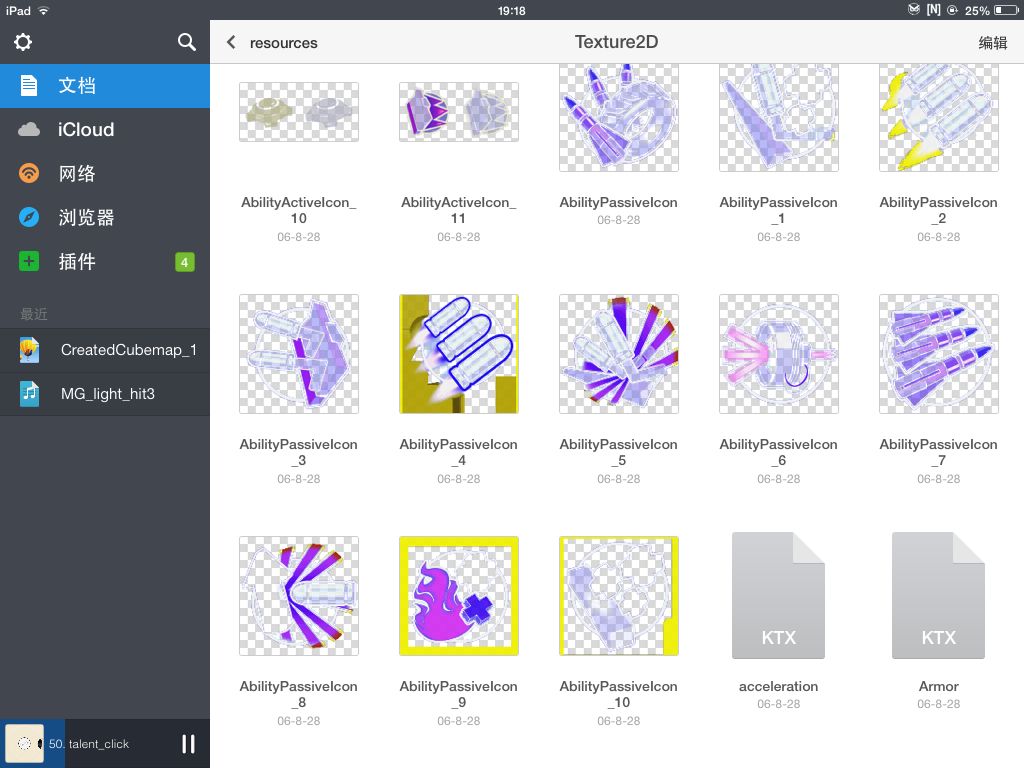Click the orange network Wi-Fi icon

pyautogui.click(x=29, y=173)
